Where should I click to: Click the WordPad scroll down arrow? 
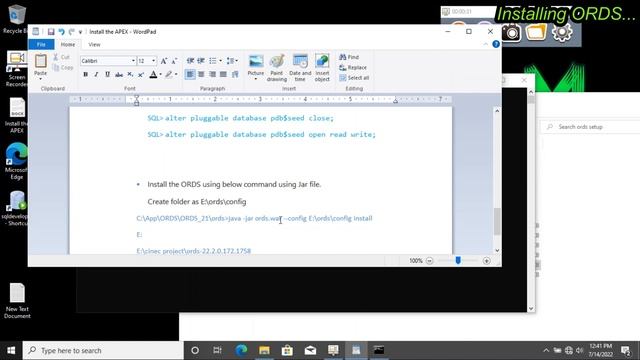[497, 250]
